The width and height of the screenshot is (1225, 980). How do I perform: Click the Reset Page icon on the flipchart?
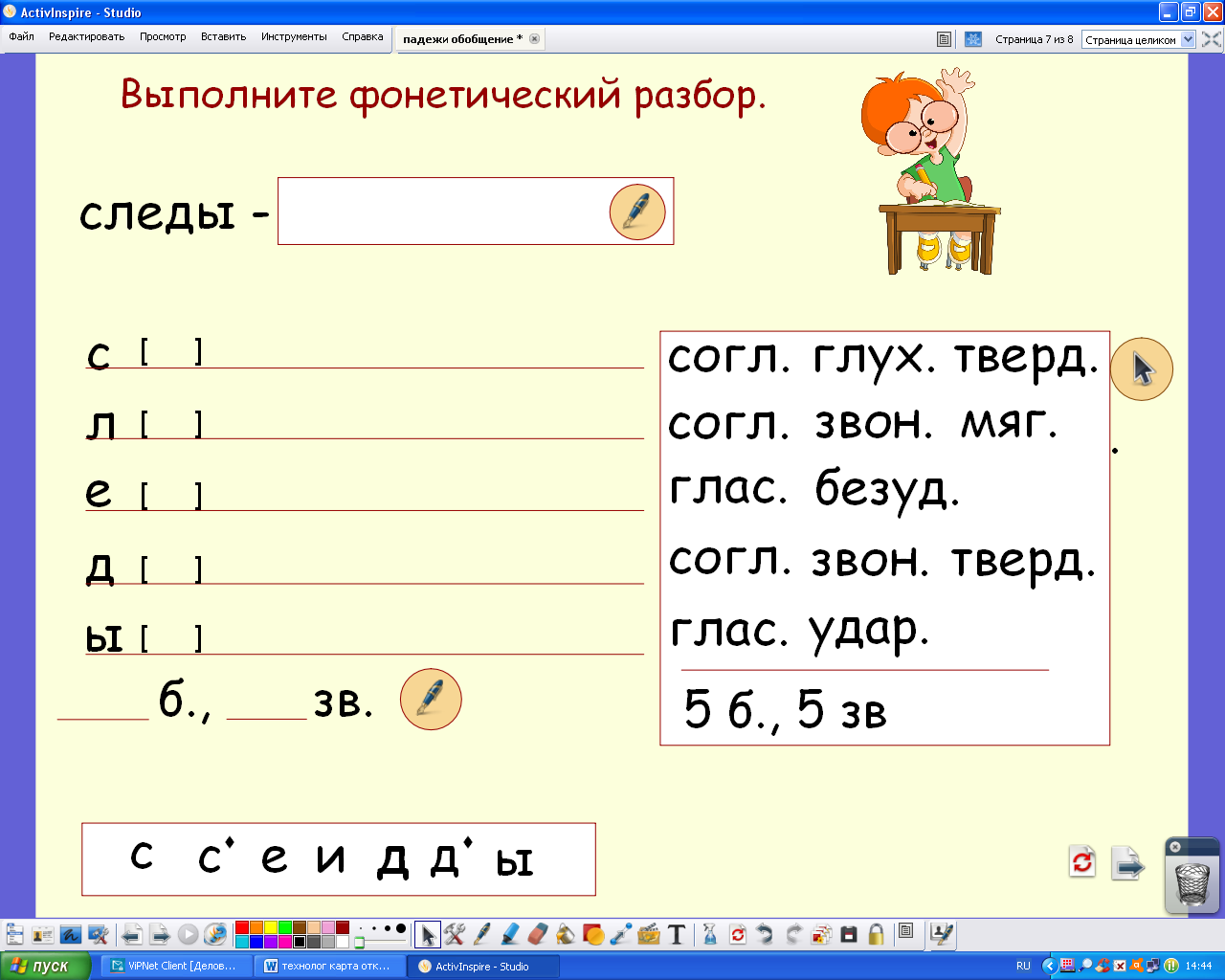pyautogui.click(x=1082, y=861)
